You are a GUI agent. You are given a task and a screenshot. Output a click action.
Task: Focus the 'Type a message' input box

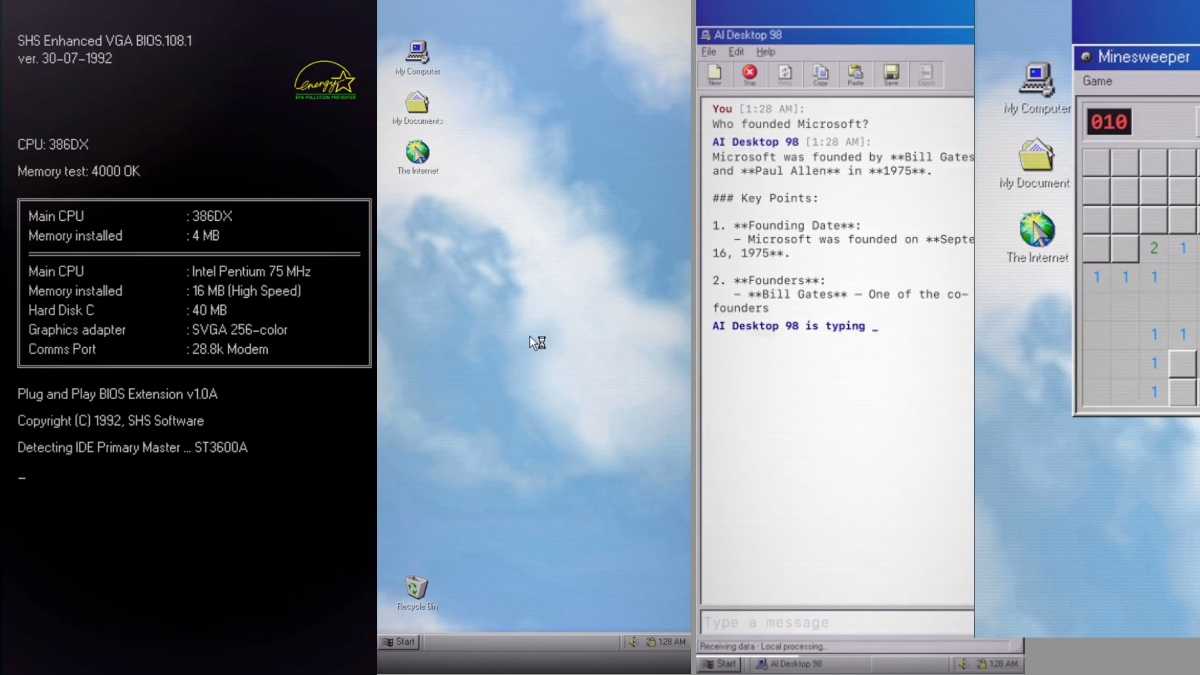836,622
